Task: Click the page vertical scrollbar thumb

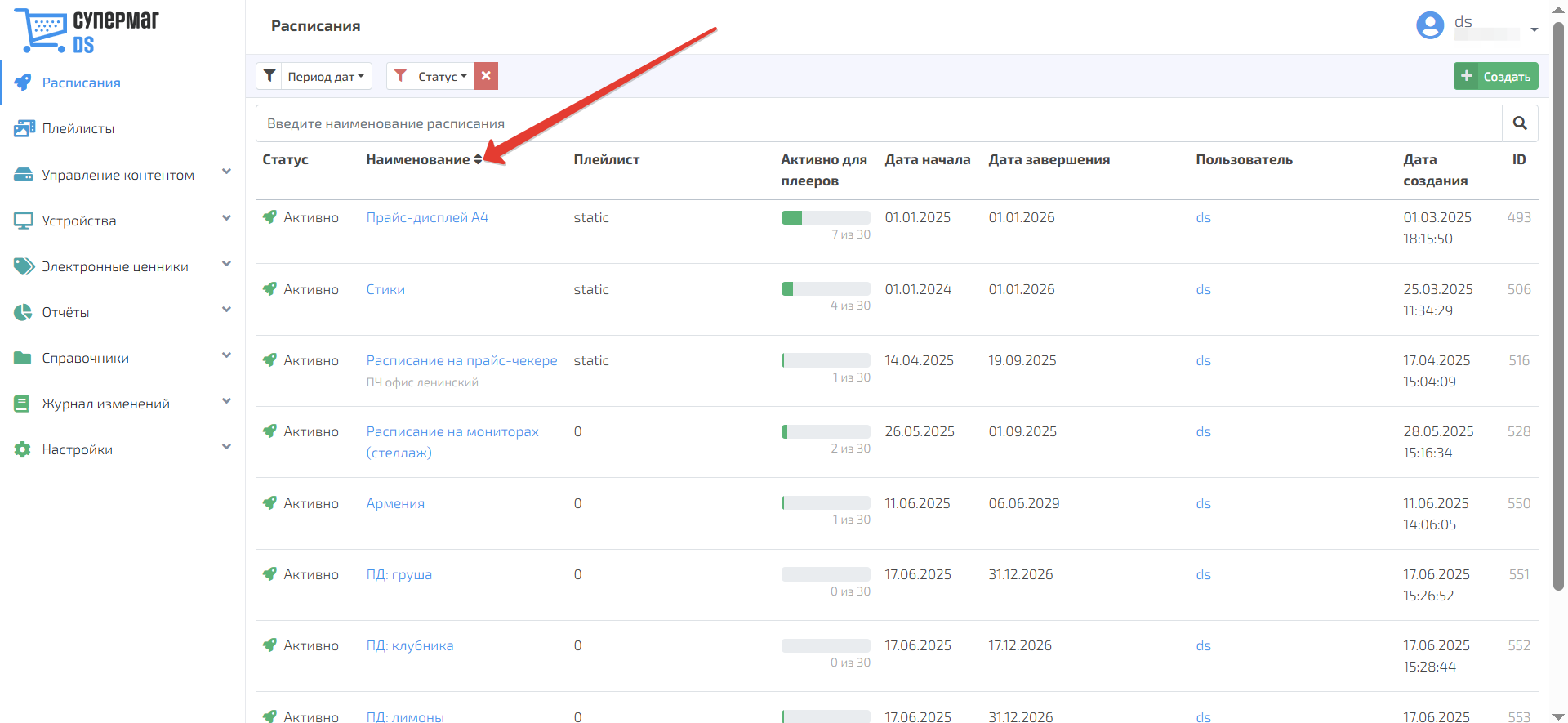Action: [1558, 306]
